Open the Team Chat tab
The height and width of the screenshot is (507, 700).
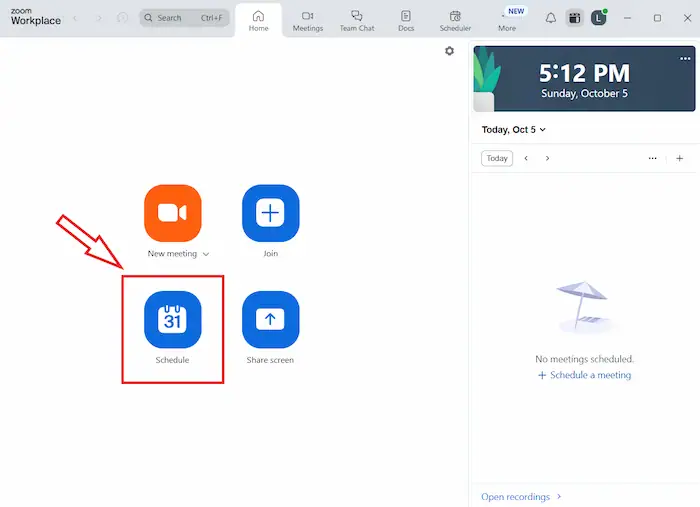(356, 21)
